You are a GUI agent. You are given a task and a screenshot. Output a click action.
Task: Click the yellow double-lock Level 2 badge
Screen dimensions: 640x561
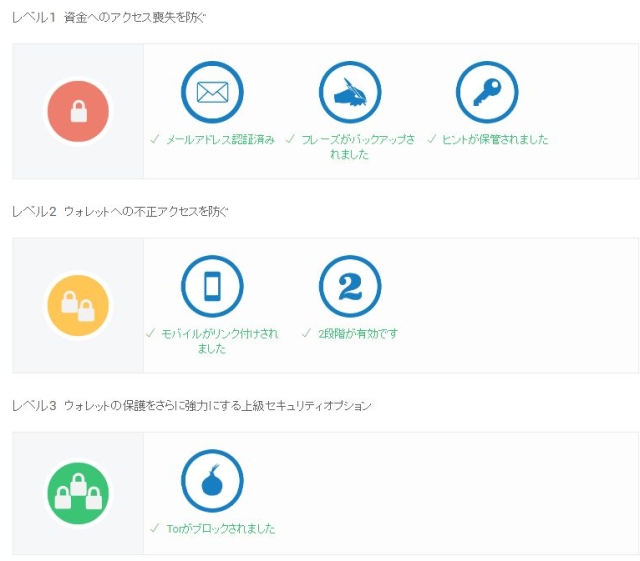[78, 305]
